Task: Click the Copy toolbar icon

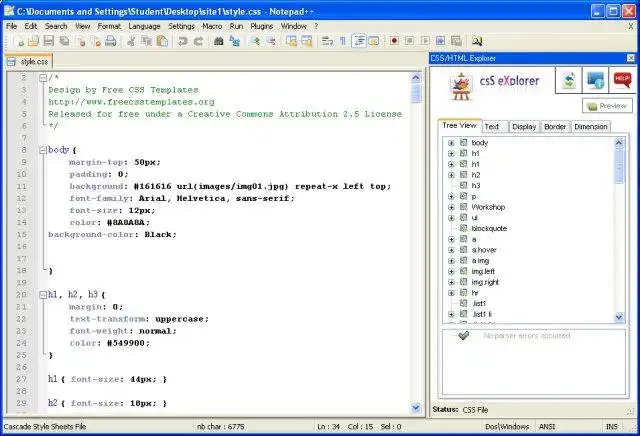Action: click(146, 41)
